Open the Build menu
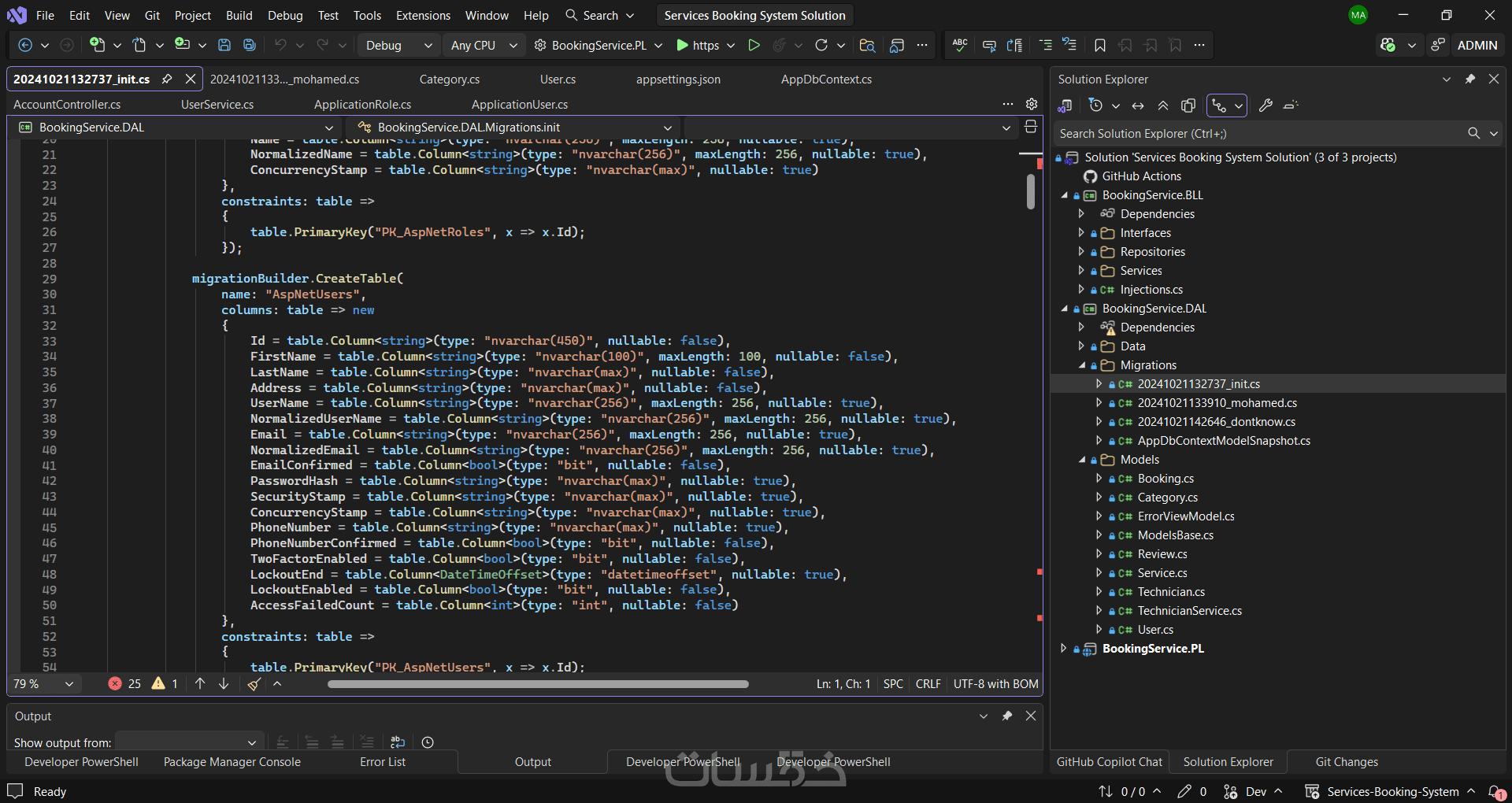The width and height of the screenshot is (1512, 803). [x=239, y=15]
